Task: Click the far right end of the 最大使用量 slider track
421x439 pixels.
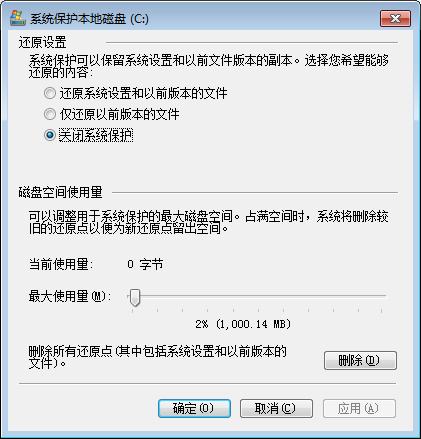Action: click(x=384, y=296)
